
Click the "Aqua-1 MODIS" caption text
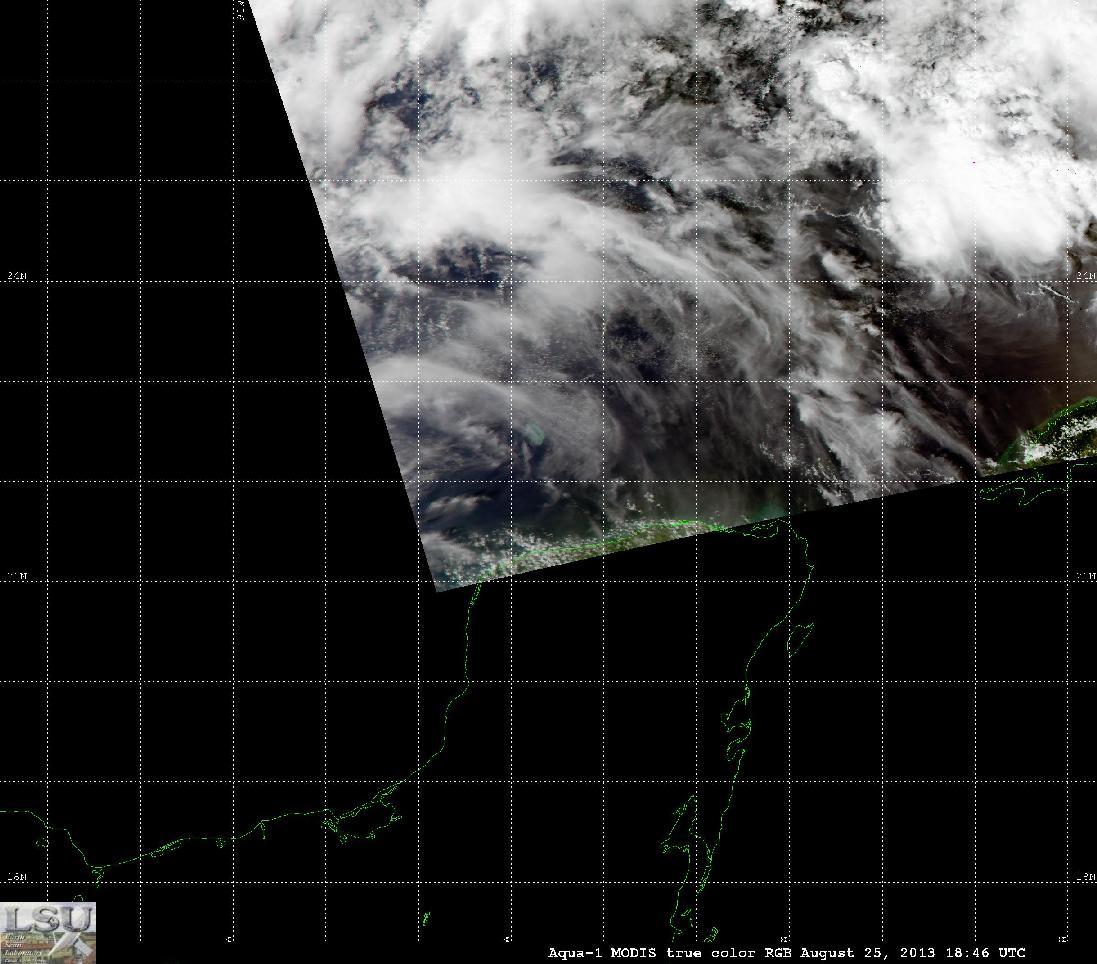pos(602,953)
